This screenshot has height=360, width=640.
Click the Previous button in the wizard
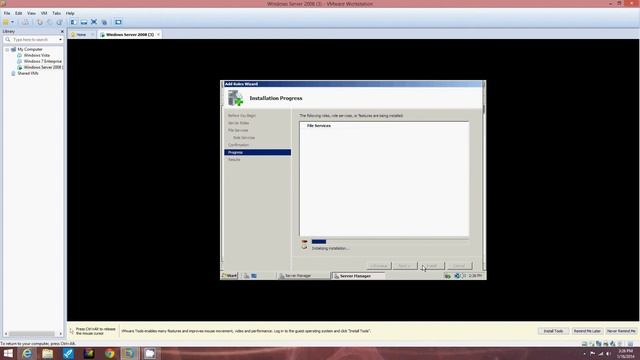click(379, 266)
